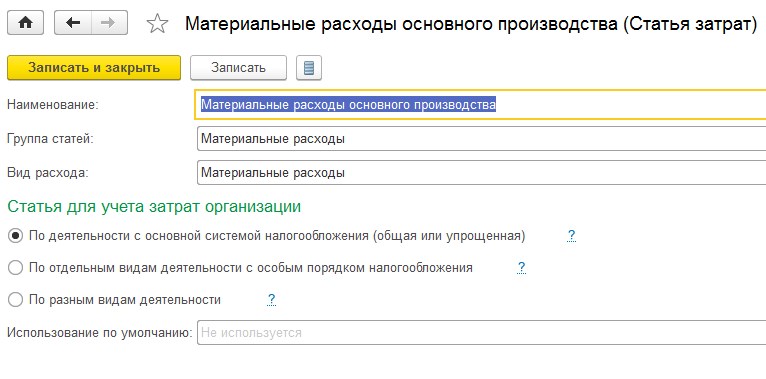Screen dimensions: 766x379
Task: Navigate forward with the right arrow
Action: point(109,23)
